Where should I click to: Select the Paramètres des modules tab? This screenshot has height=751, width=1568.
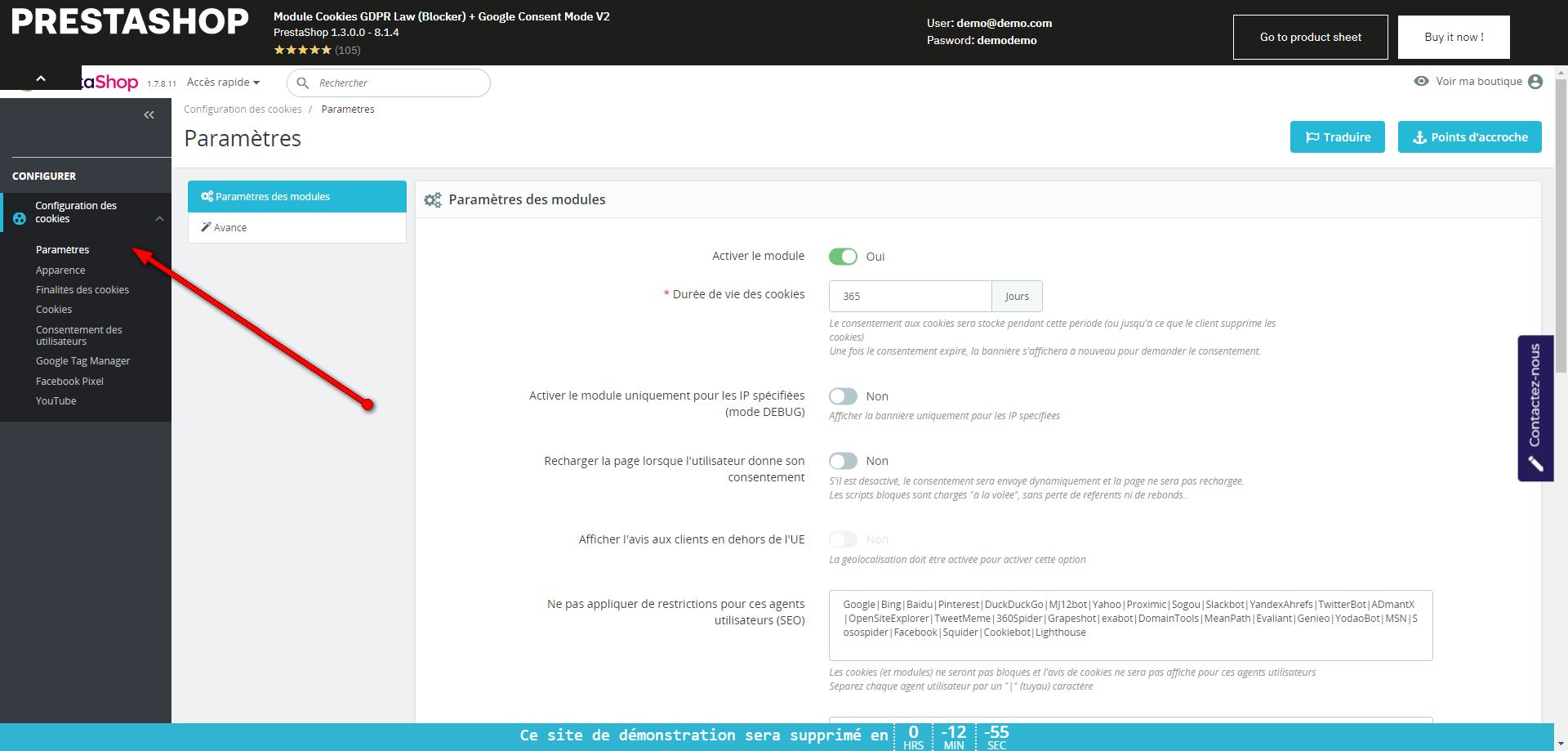coord(297,197)
